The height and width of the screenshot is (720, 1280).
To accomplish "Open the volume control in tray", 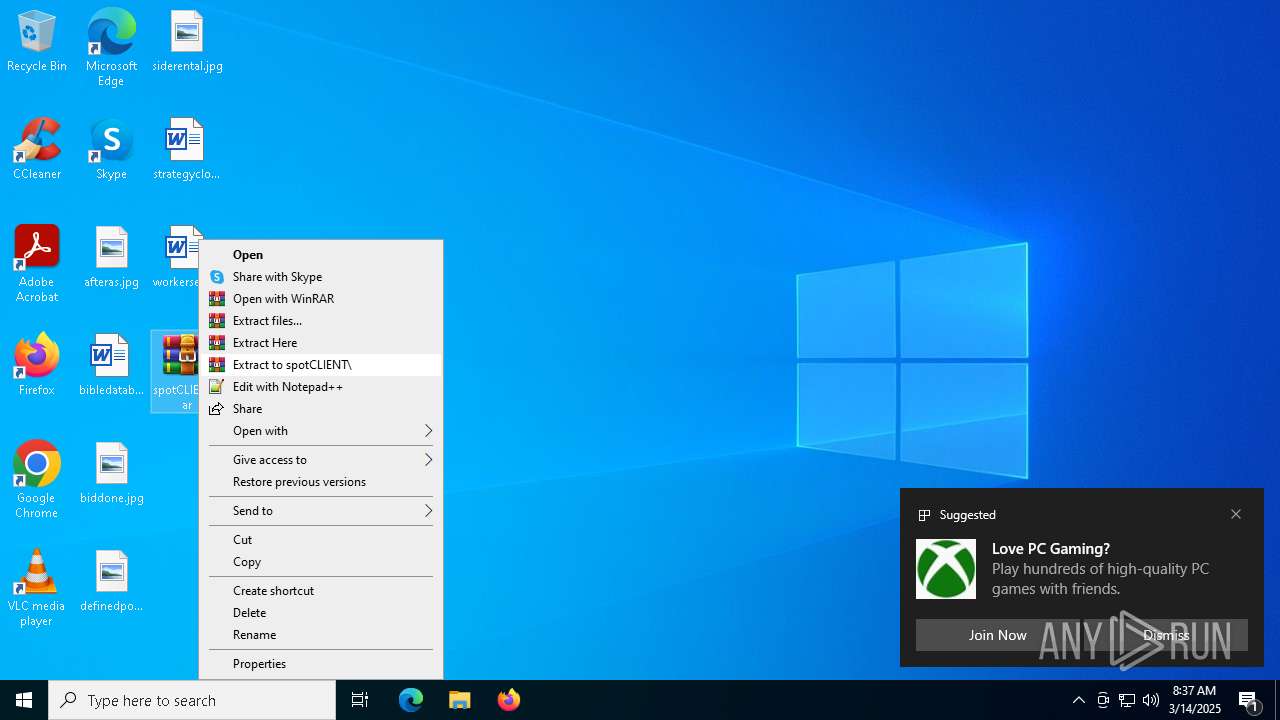I will 1151,700.
